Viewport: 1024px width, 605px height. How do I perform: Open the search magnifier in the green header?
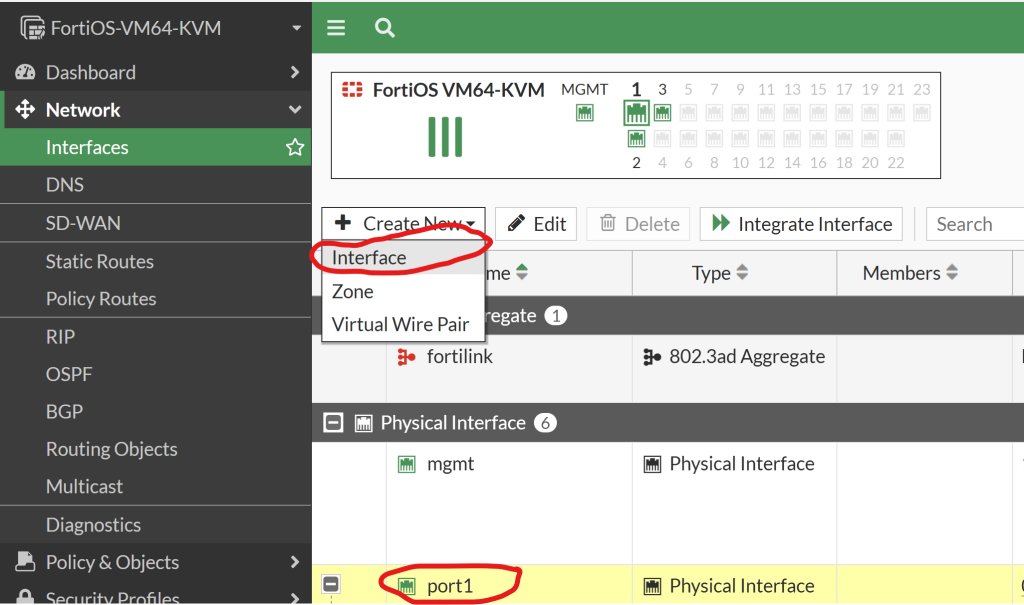point(385,27)
